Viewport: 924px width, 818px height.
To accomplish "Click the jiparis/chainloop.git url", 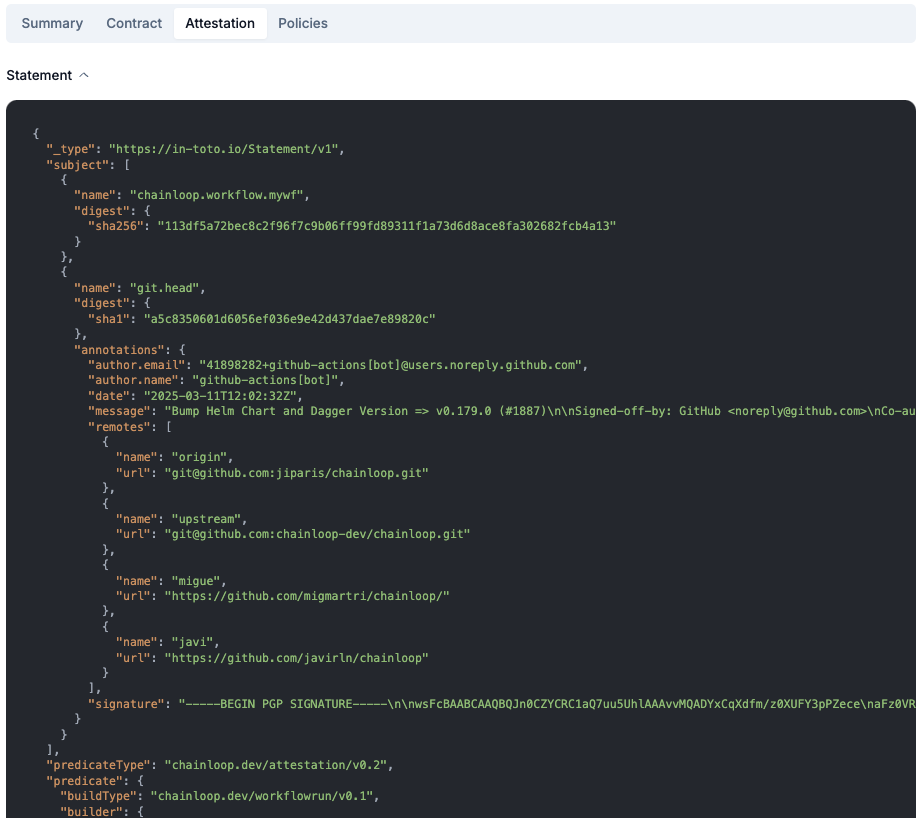I will [296, 473].
